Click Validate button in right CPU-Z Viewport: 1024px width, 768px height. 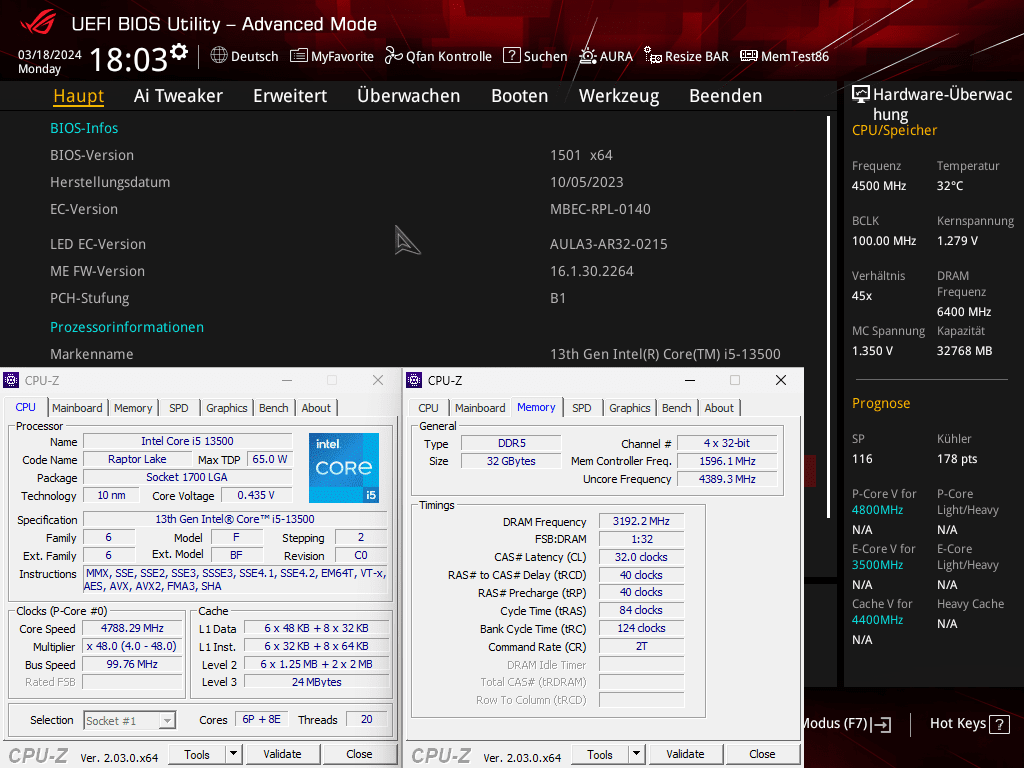coord(685,754)
